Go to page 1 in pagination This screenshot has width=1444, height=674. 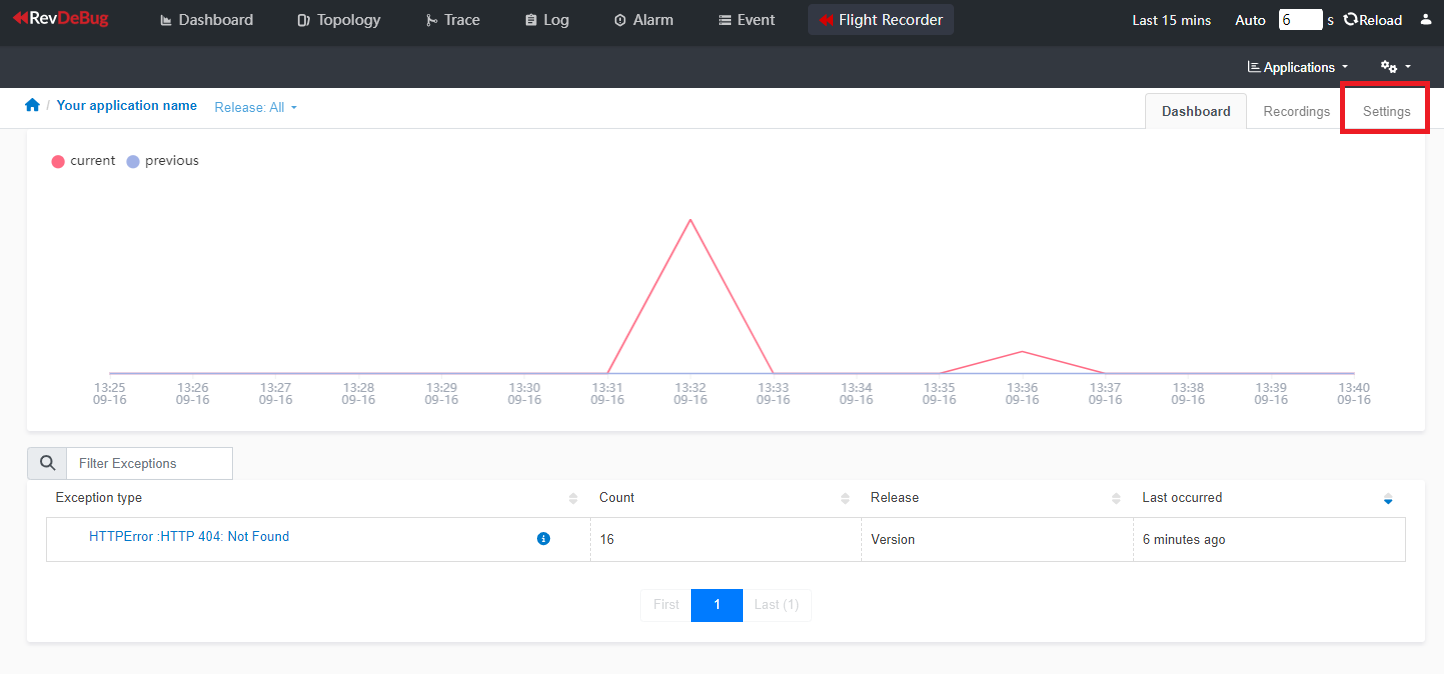coord(716,605)
